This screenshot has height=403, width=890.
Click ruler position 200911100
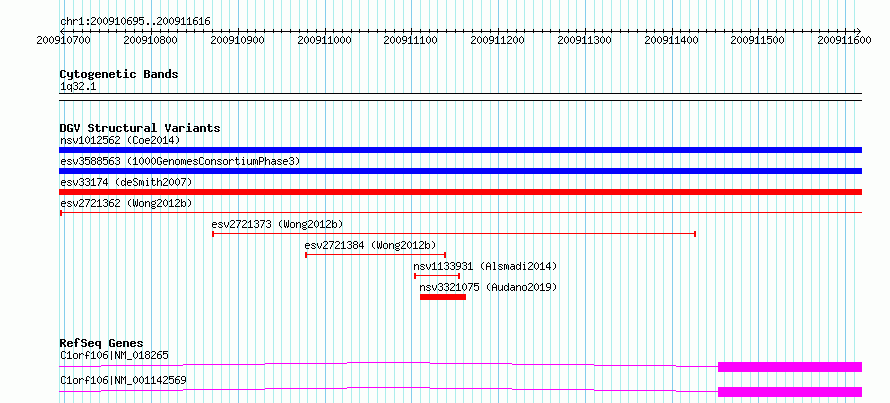pyautogui.click(x=411, y=40)
